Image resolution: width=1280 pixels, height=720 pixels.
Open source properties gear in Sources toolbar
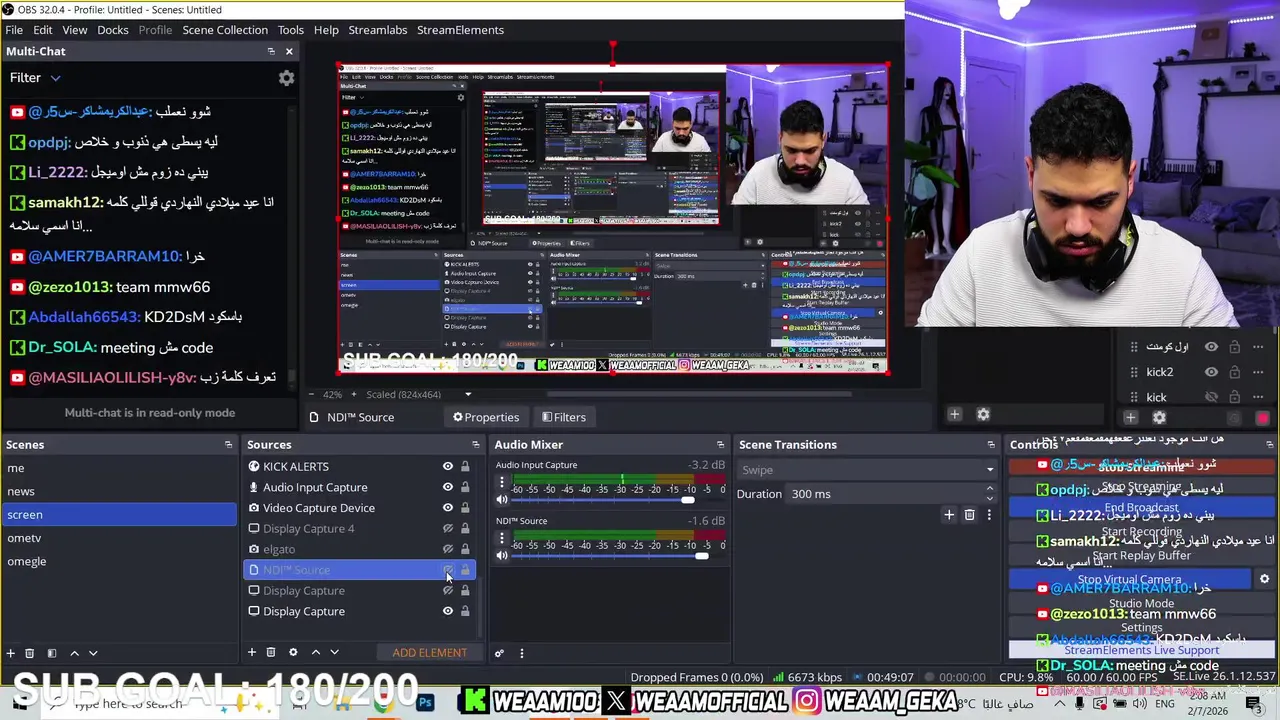coord(293,652)
